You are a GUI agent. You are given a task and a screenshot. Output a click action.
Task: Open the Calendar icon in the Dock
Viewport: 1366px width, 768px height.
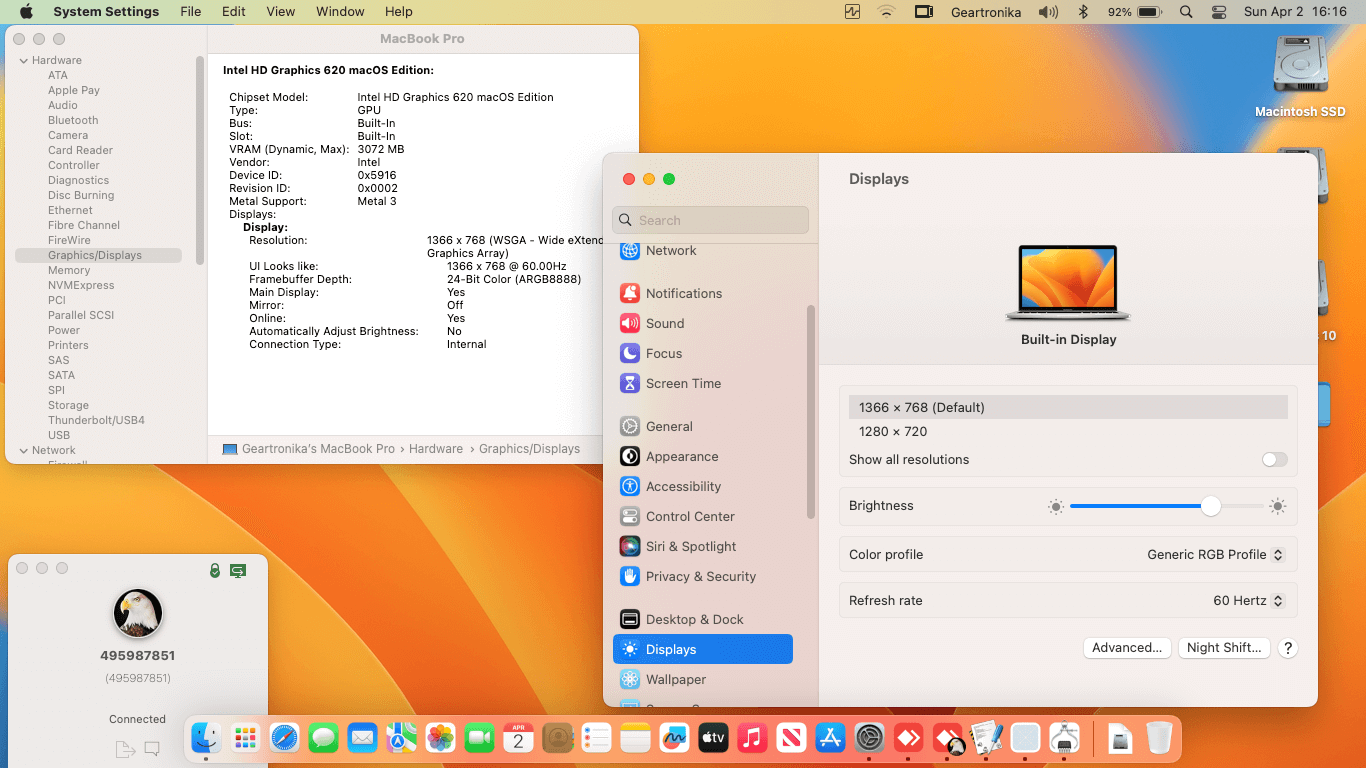coord(518,738)
